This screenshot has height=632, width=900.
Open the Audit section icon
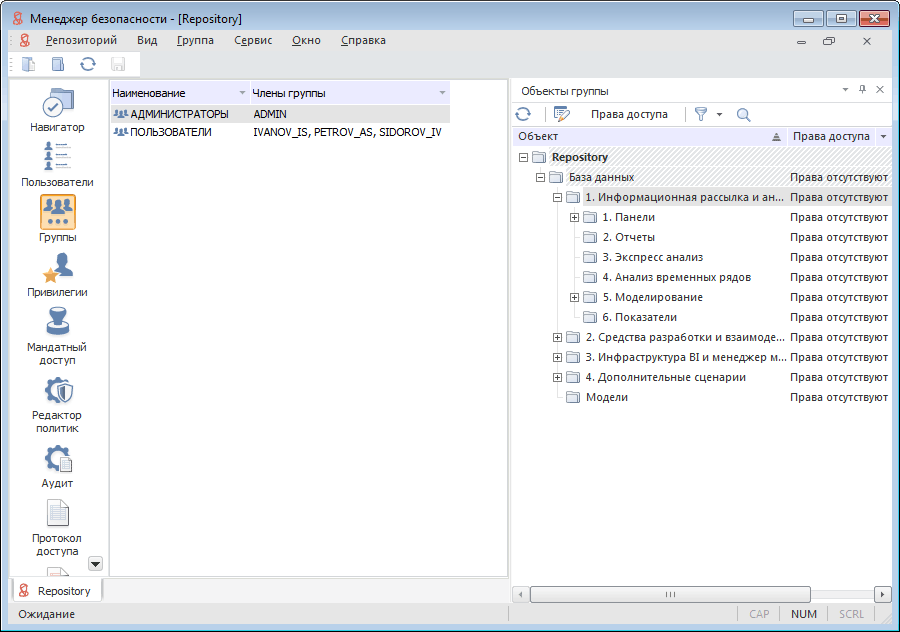point(57,459)
